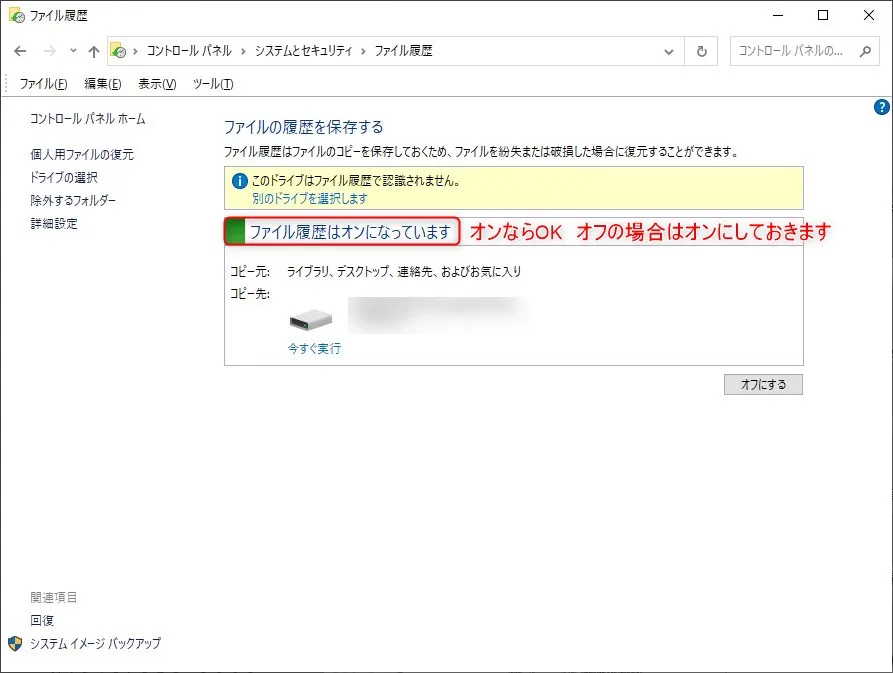This screenshot has width=893, height=673.
Task: Open the blue help question mark icon
Action: 881,107
